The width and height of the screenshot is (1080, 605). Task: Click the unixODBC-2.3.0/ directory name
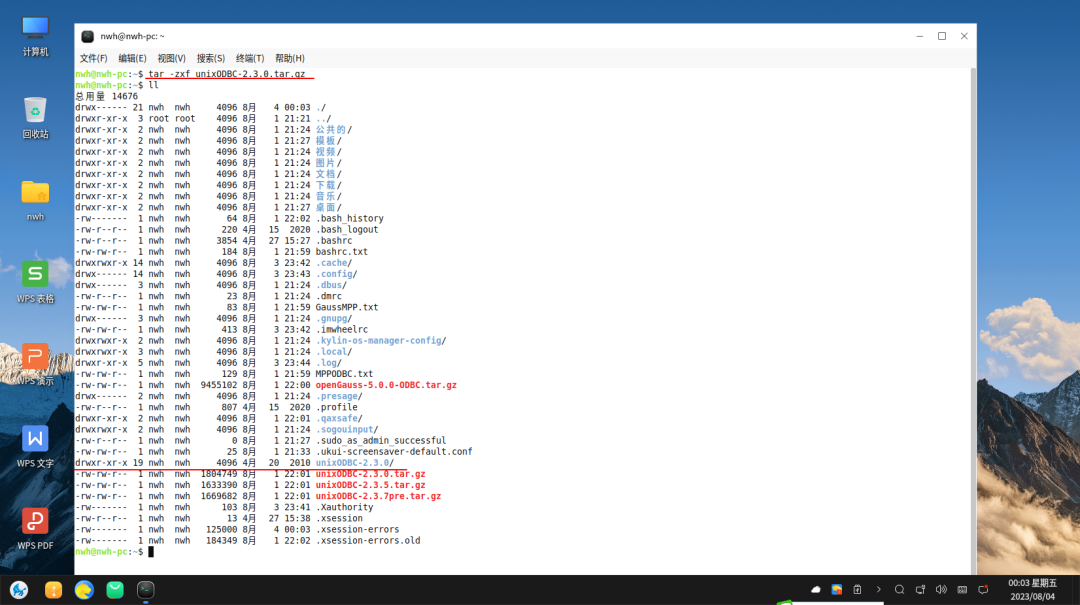tap(355, 463)
